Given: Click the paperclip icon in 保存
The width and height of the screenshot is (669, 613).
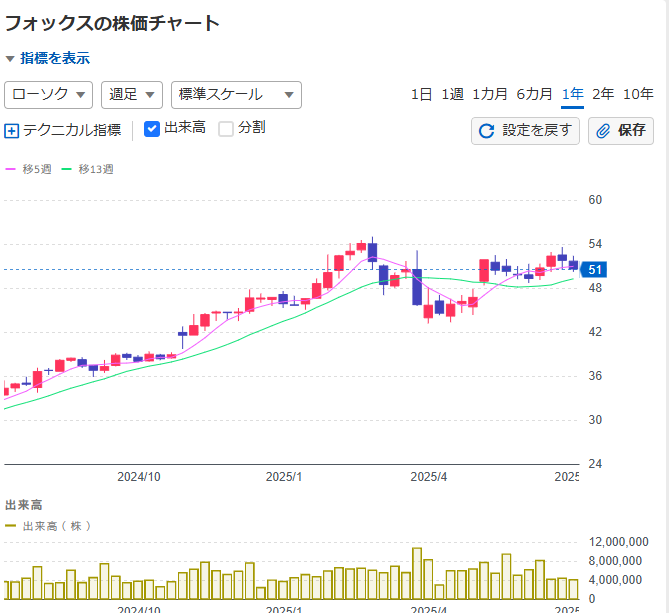Looking at the screenshot, I should click(x=603, y=131).
